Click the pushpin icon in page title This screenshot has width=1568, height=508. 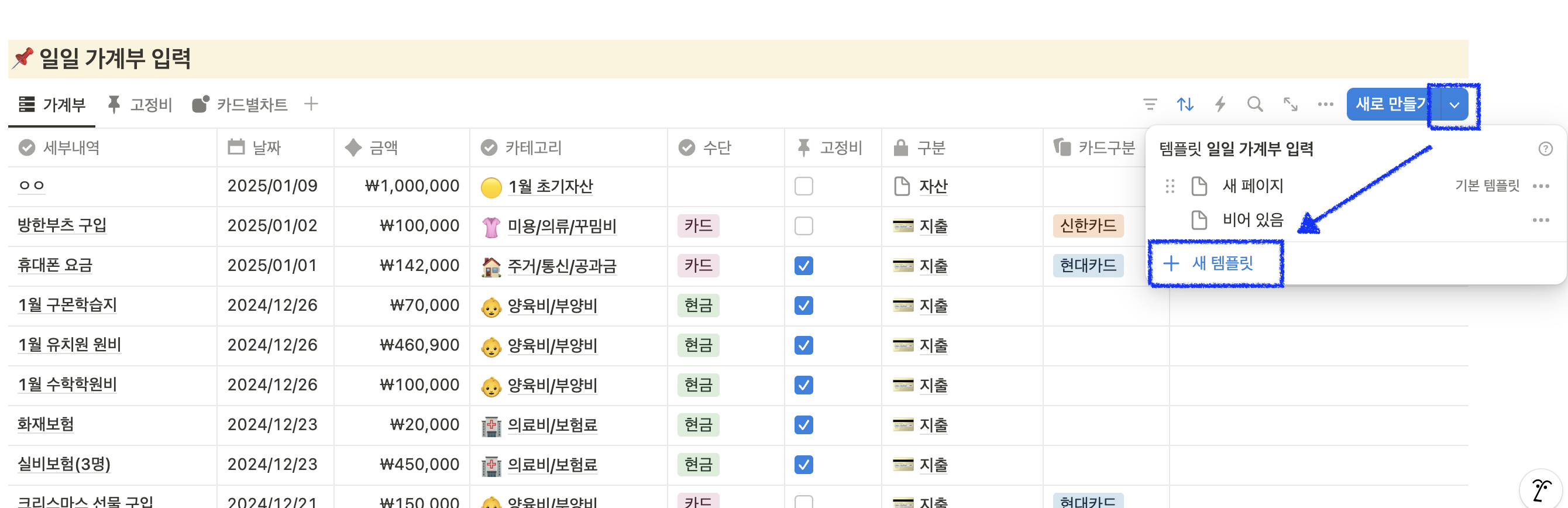22,58
